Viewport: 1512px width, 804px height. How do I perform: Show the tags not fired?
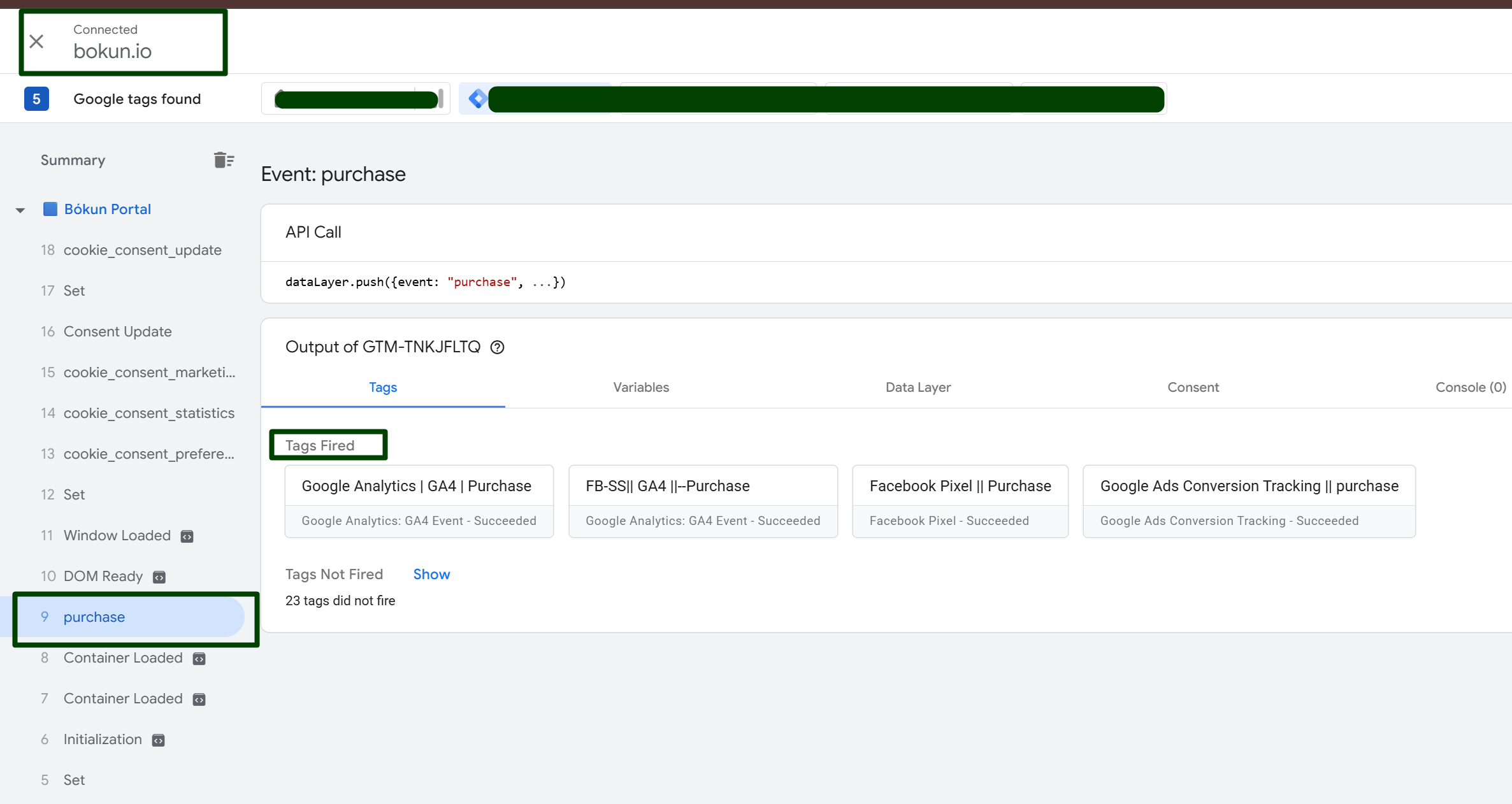pyautogui.click(x=431, y=574)
